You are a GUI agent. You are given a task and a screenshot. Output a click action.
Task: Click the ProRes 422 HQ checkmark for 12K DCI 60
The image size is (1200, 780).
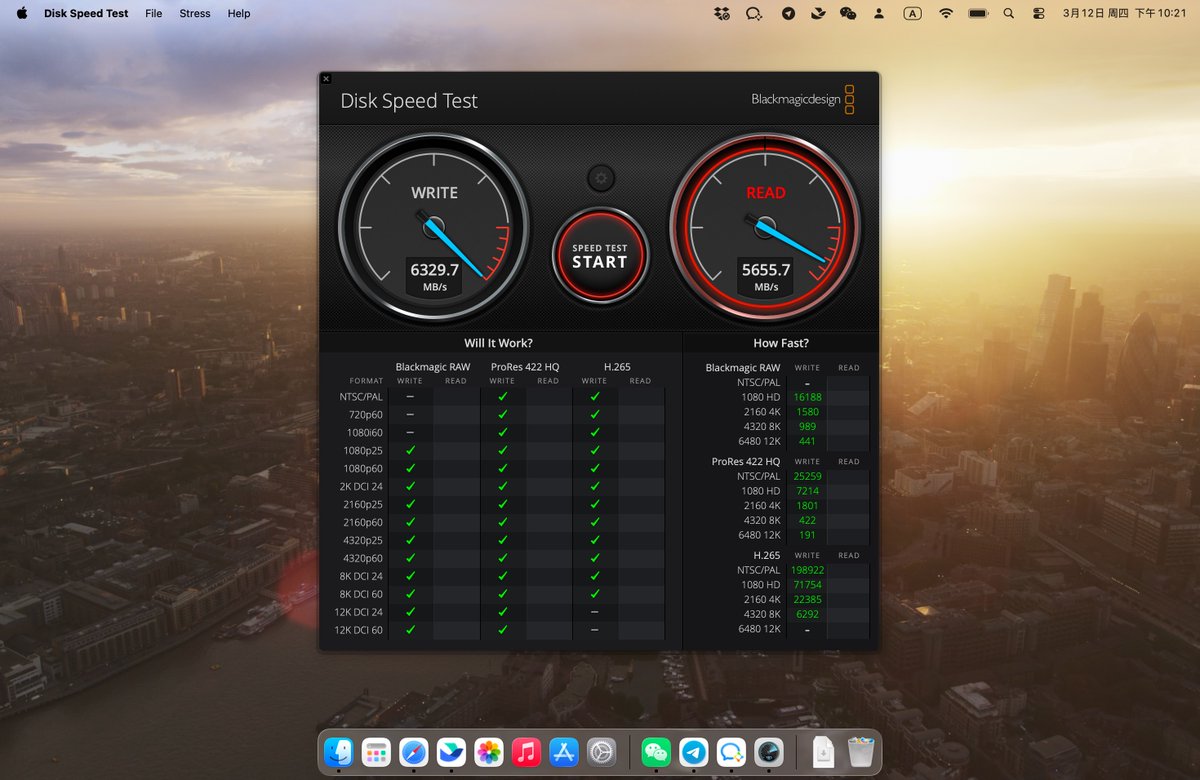tap(501, 630)
